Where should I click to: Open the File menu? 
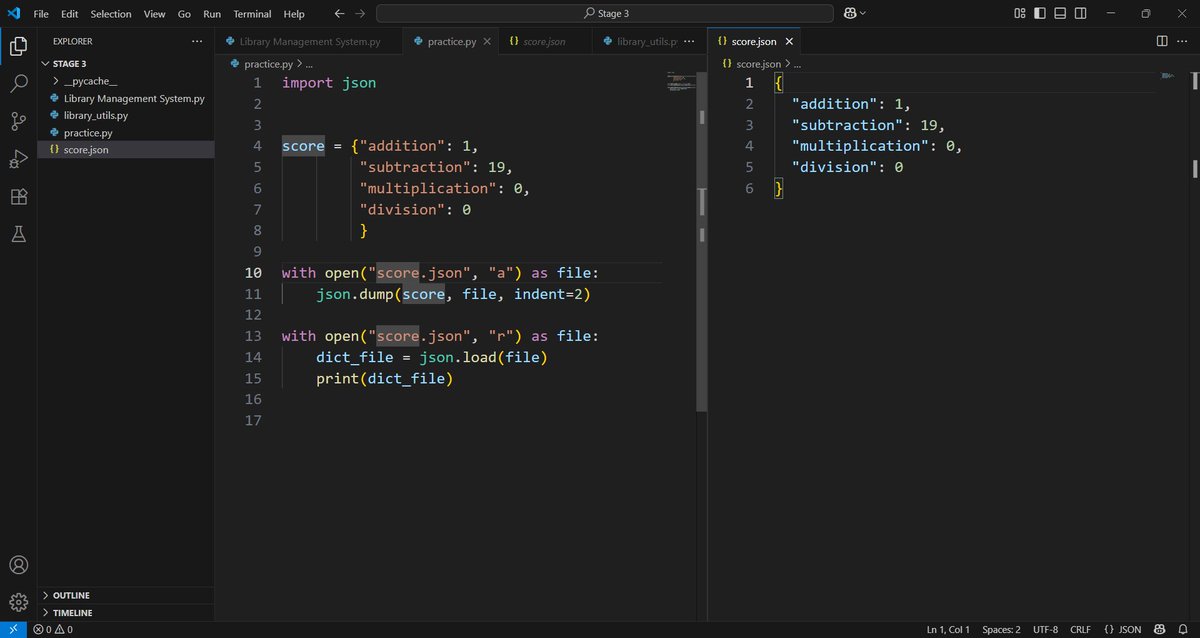tap(41, 14)
